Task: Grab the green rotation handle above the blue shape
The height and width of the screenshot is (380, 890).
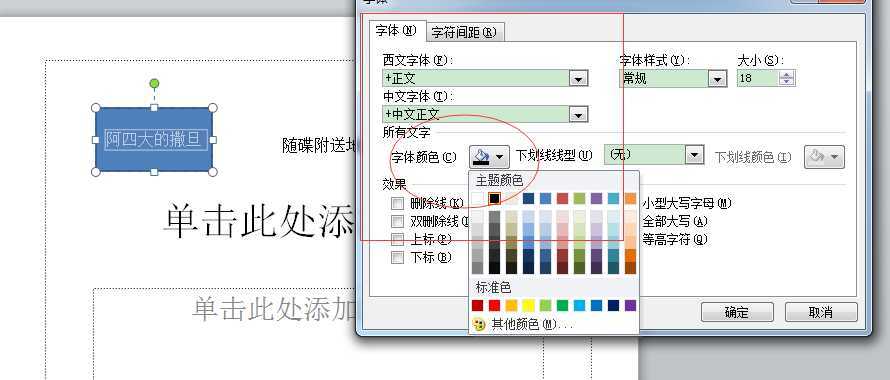Action: pyautogui.click(x=154, y=84)
